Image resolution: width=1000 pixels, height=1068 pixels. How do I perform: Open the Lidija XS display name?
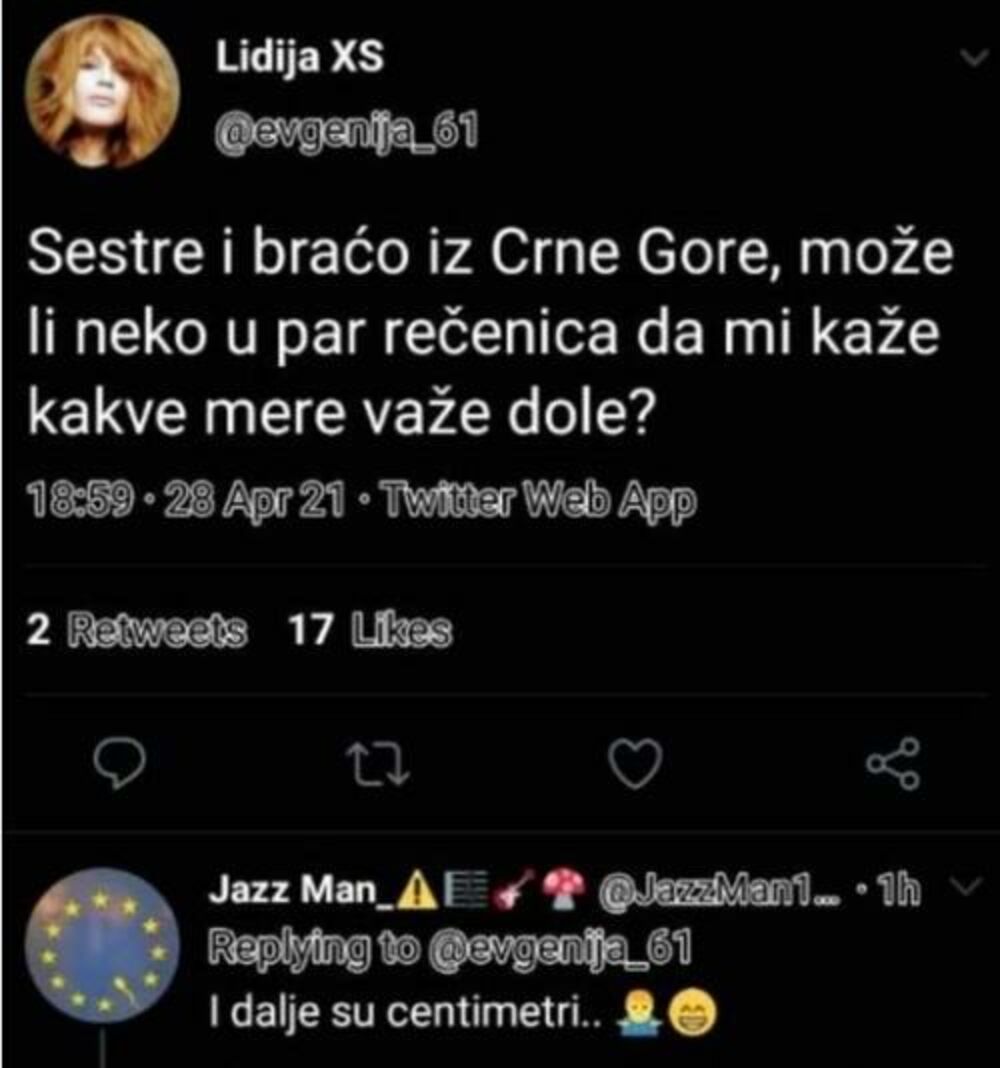tap(300, 58)
